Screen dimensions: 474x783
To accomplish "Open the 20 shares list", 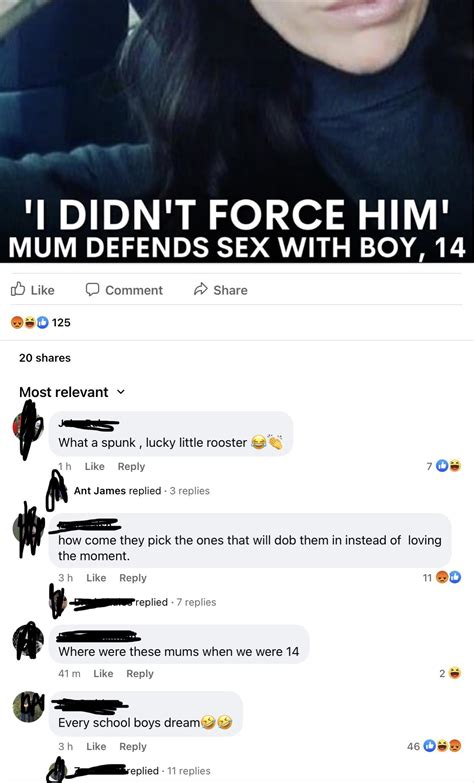I will (44, 358).
